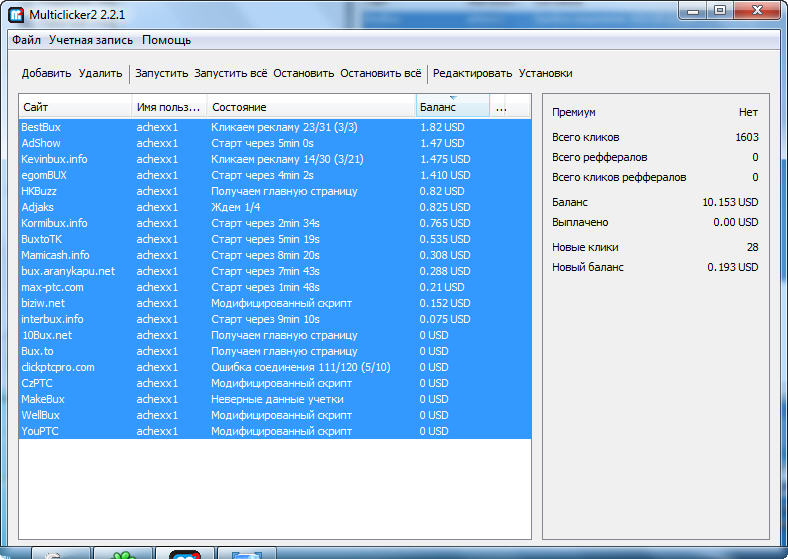Click the Премиум label in the stats panel
This screenshot has width=788, height=559.
[x=573, y=113]
